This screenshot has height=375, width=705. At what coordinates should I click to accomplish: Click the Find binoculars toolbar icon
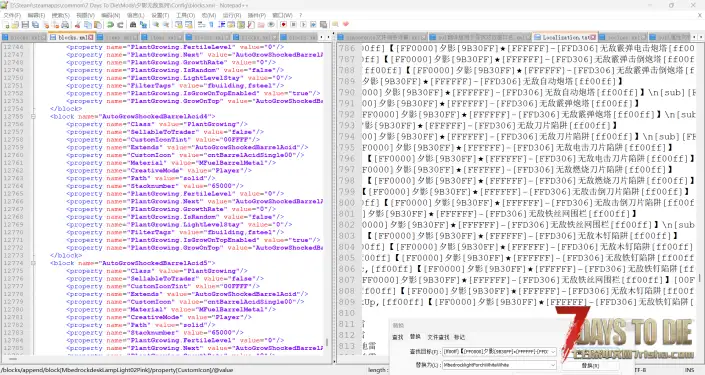click(133, 25)
